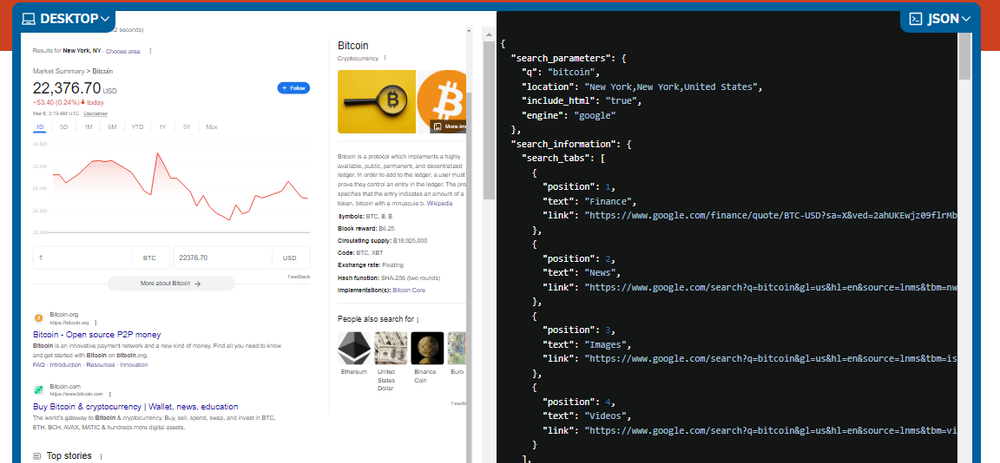Click the Top stories newspaper icon
Viewport: 1000px width, 463px height.
coord(37,456)
